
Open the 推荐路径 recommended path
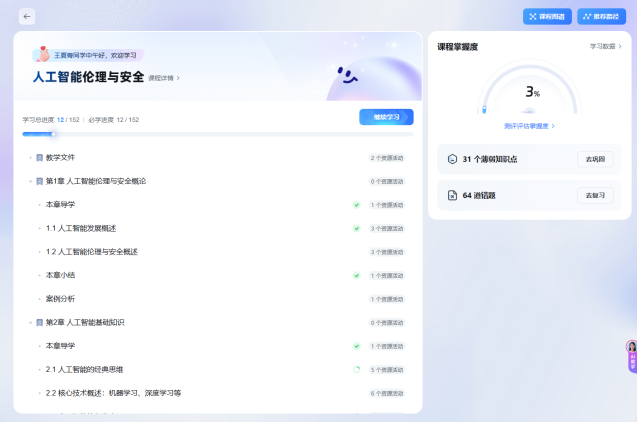[601, 17]
